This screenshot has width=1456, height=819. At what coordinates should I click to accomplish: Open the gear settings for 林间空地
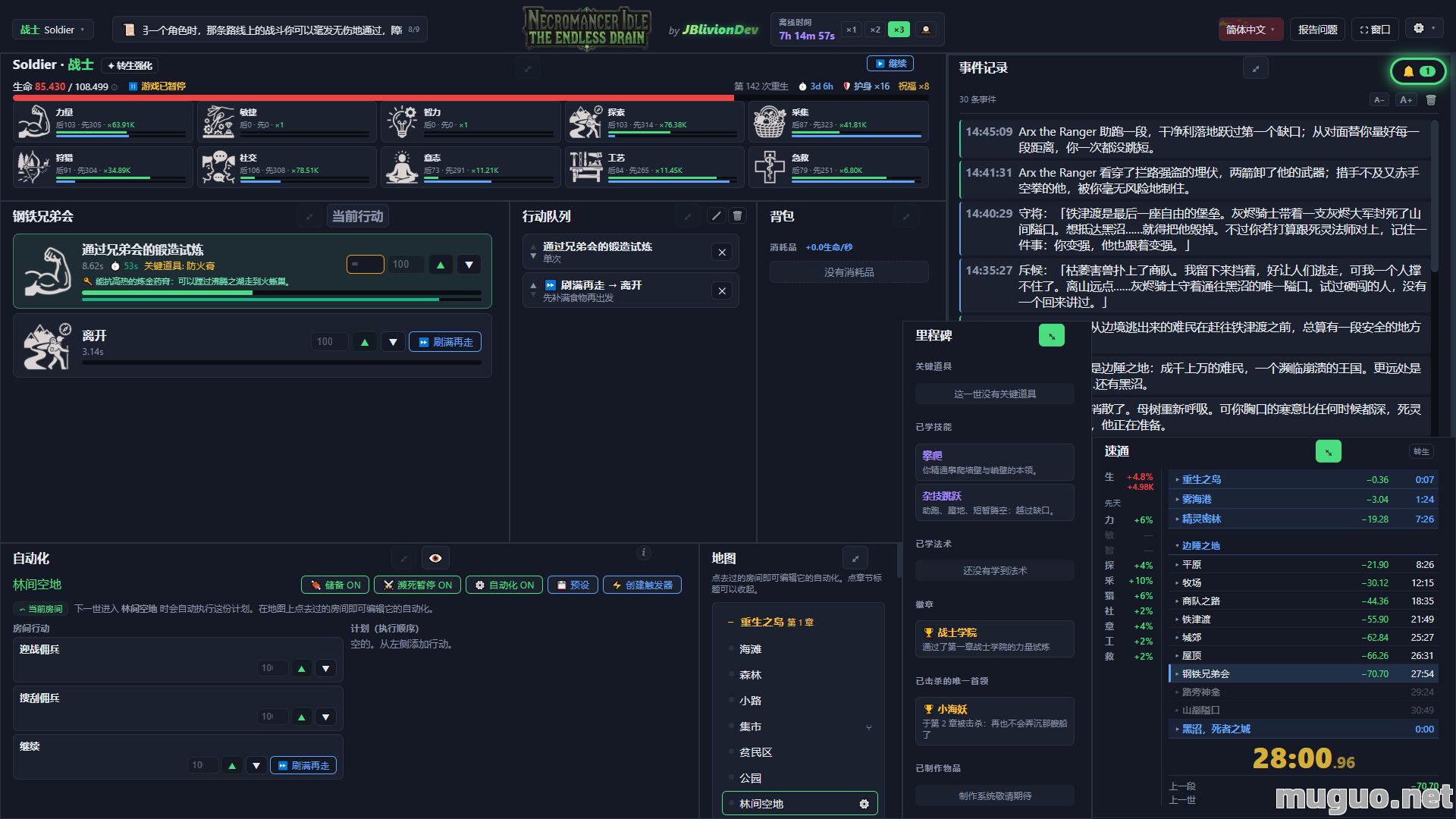pyautogui.click(x=864, y=804)
